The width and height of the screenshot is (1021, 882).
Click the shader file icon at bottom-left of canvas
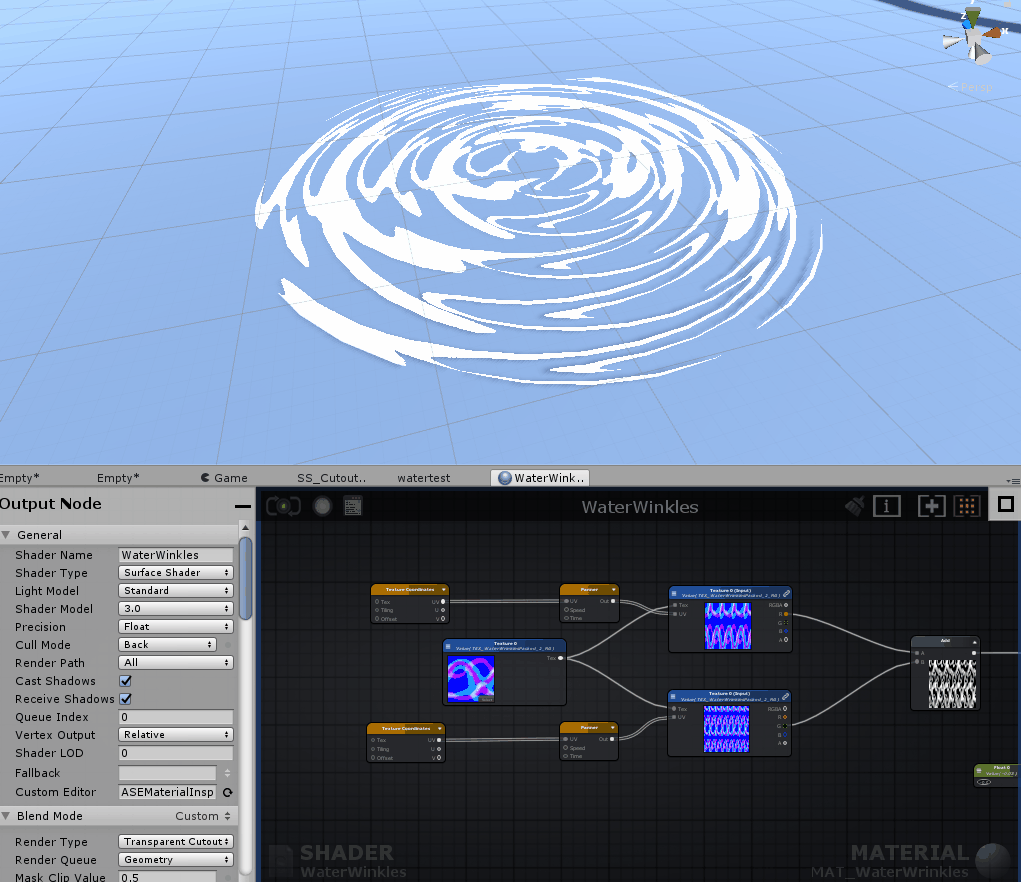[281, 861]
